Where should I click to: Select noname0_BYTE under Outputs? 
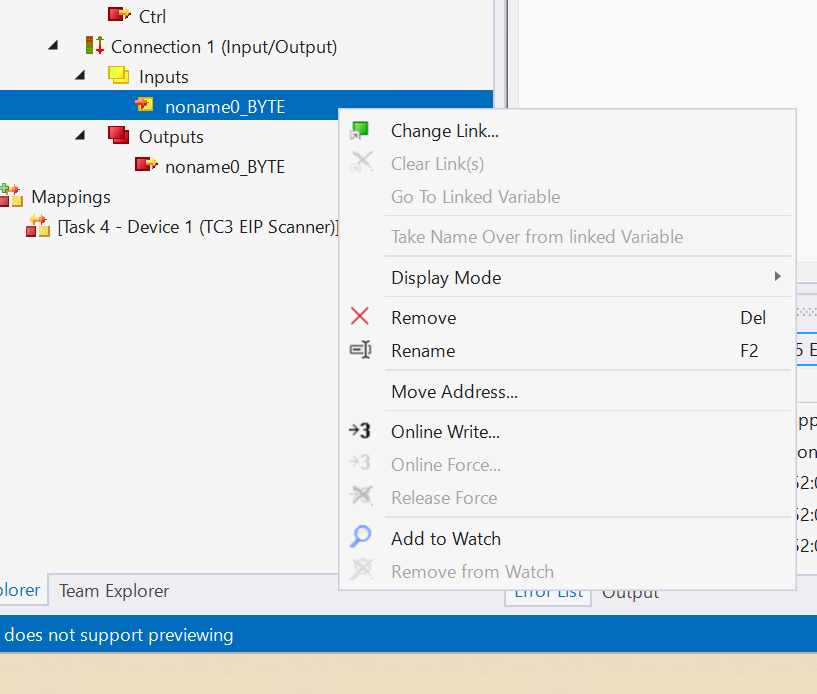(x=224, y=167)
